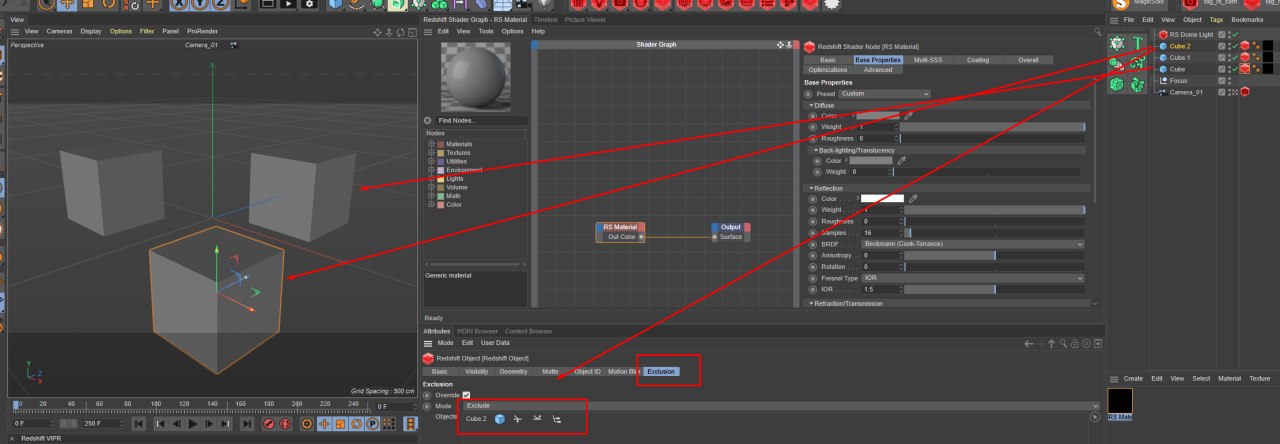The image size is (1280, 444).
Task: Click the cube icon beside Cube.2 in Objects
Action: tap(500, 419)
